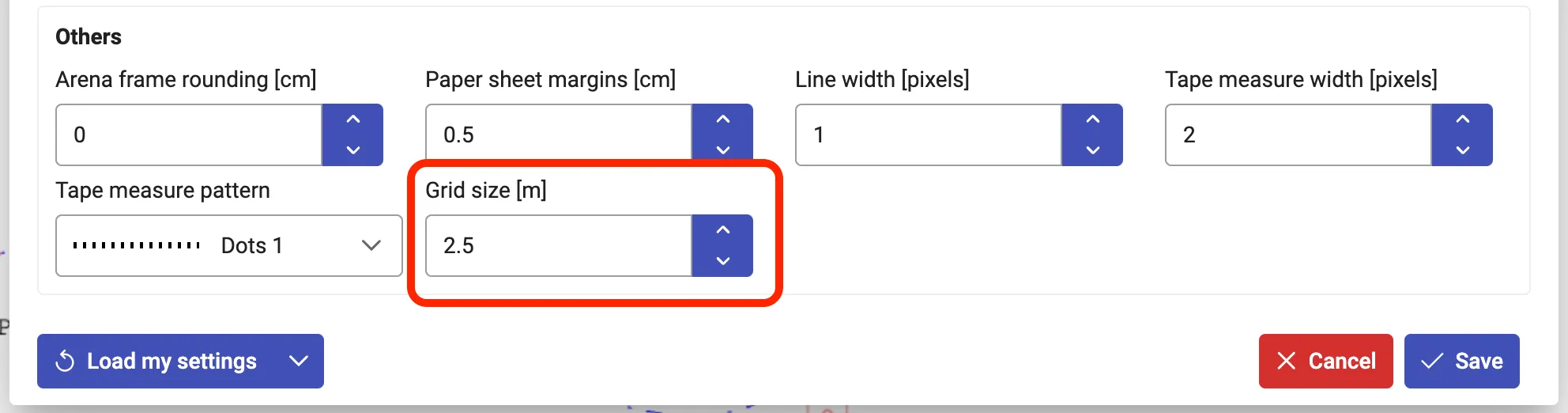Screen dimensions: 1568x413
Task: Open Tape measure pattern dropdown
Action: (x=228, y=245)
